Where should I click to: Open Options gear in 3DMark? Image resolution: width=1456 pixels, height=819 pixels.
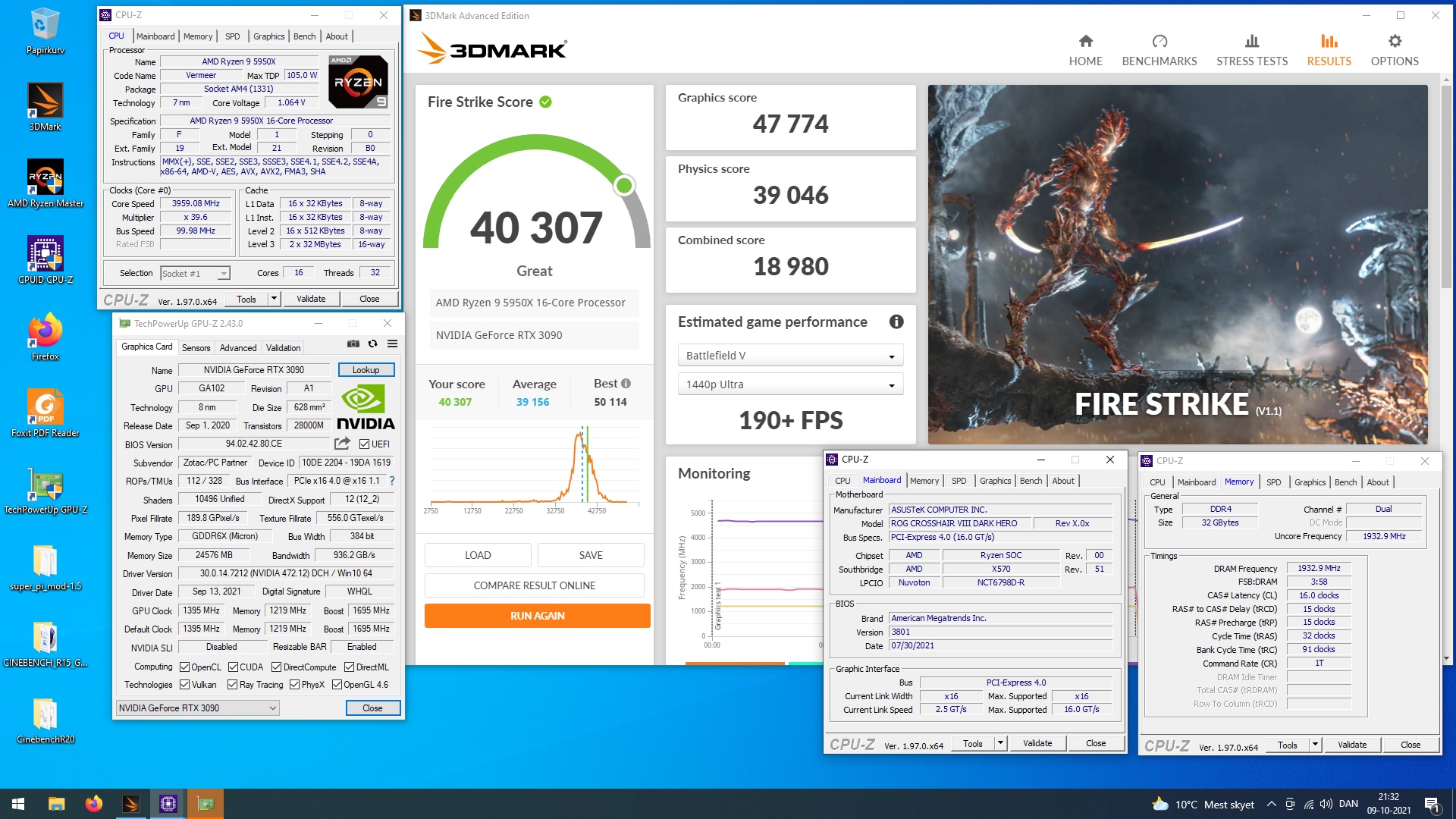1395,41
